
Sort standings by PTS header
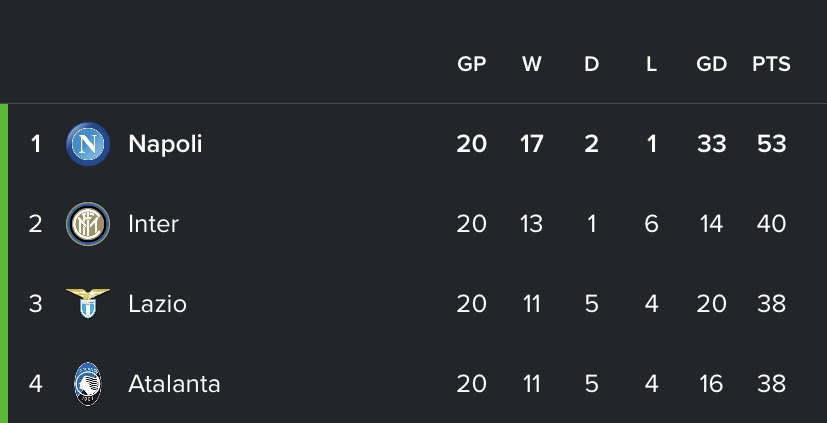771,64
